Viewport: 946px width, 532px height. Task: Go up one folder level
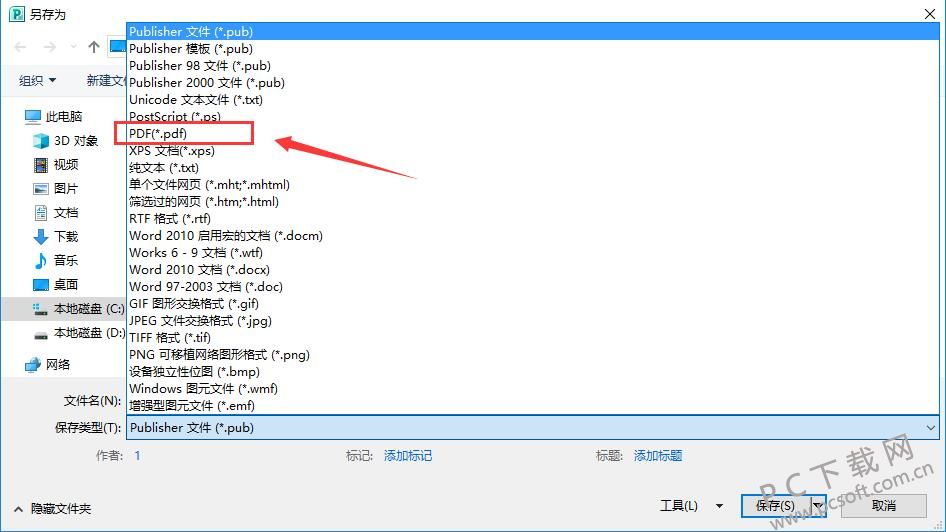point(94,46)
